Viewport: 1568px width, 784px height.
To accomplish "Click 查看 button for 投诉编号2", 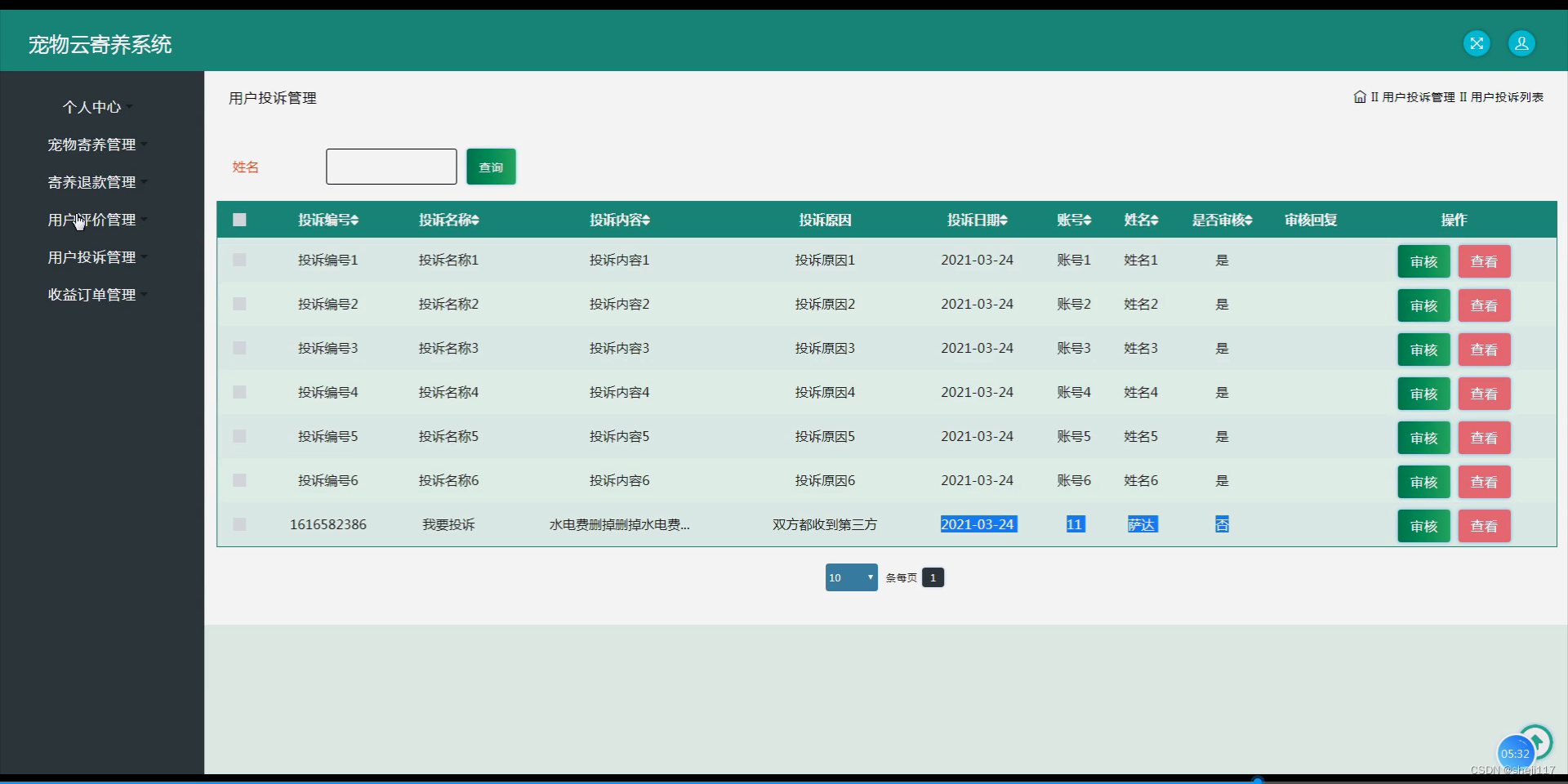I will click(1484, 305).
